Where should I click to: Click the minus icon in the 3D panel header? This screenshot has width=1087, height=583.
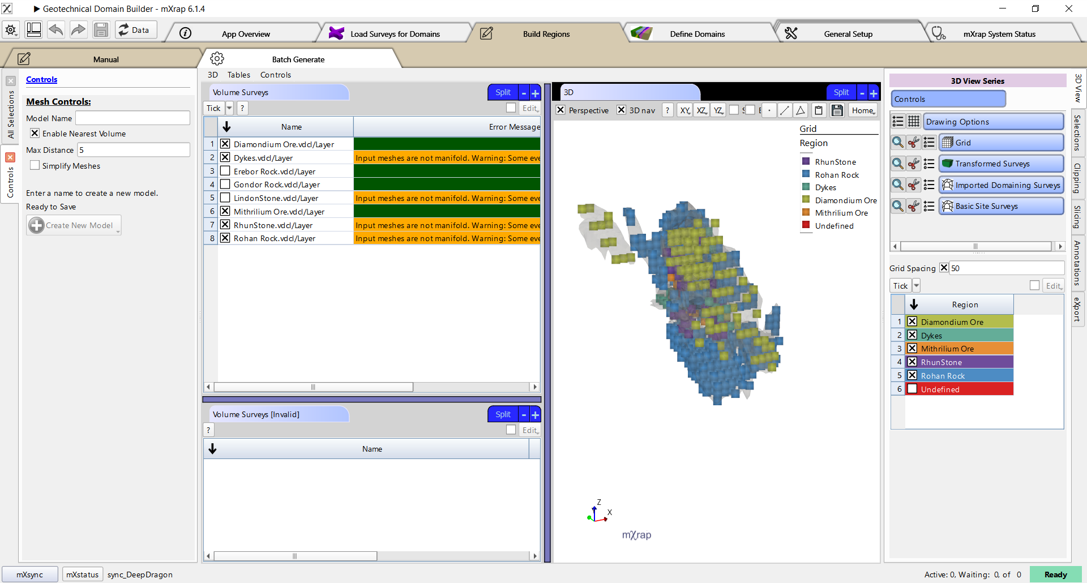862,92
